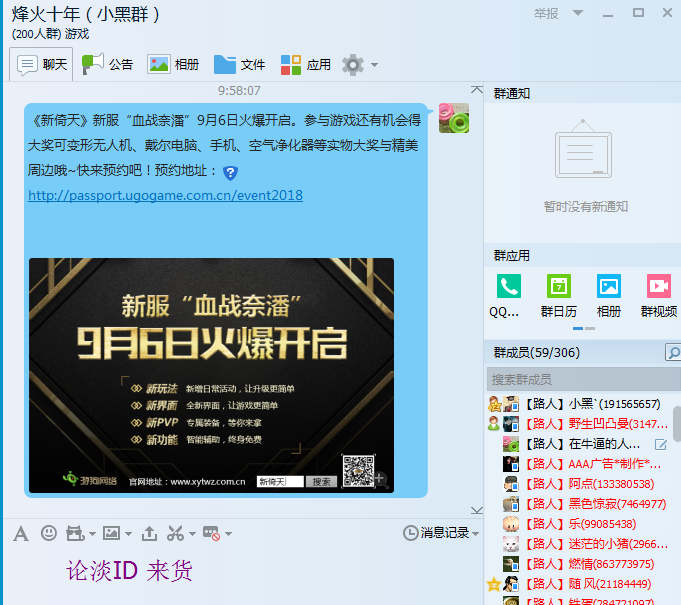The height and width of the screenshot is (605, 681).
Task: Switch to the 聊天 tab
Action: (x=42, y=65)
